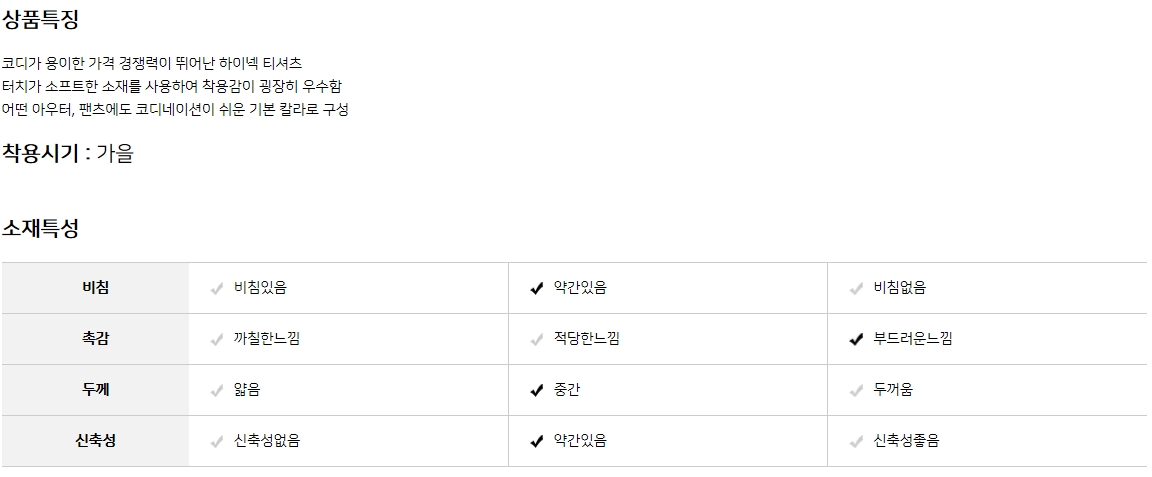1152x477 pixels.
Task: Click the checkmark icon next to 적당한느낌
Action: click(x=537, y=340)
